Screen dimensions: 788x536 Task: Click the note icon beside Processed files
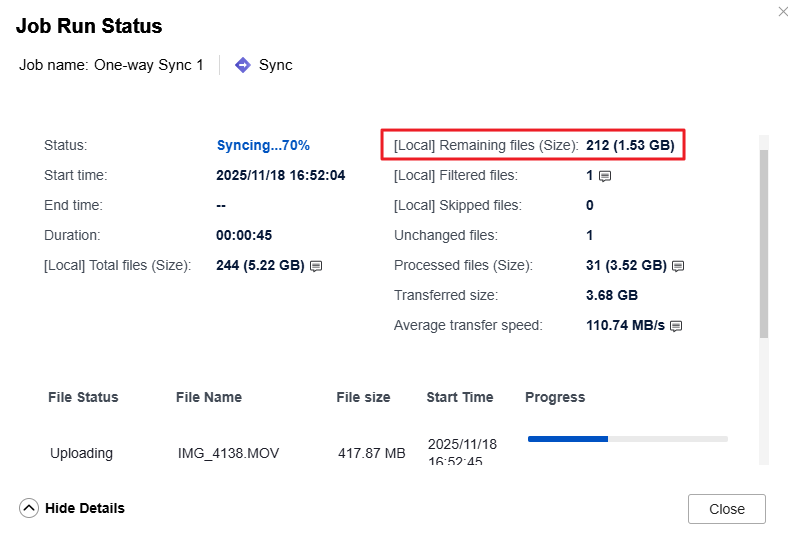point(677,266)
